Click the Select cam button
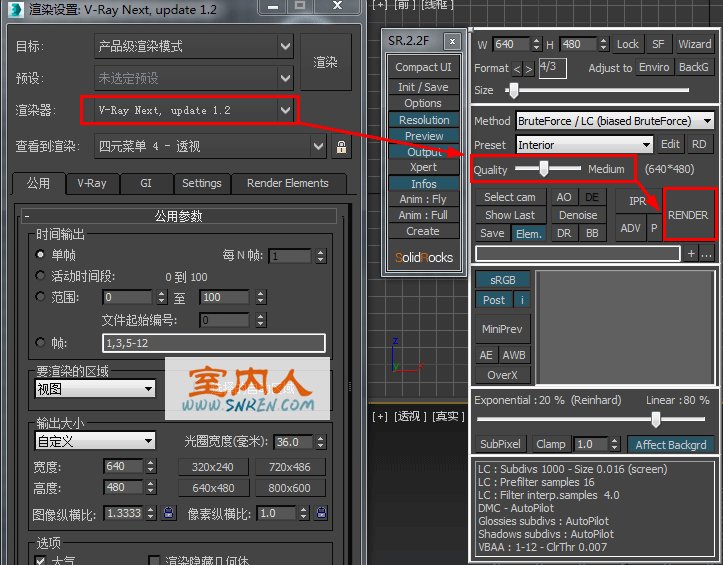The width and height of the screenshot is (723, 565). point(510,197)
